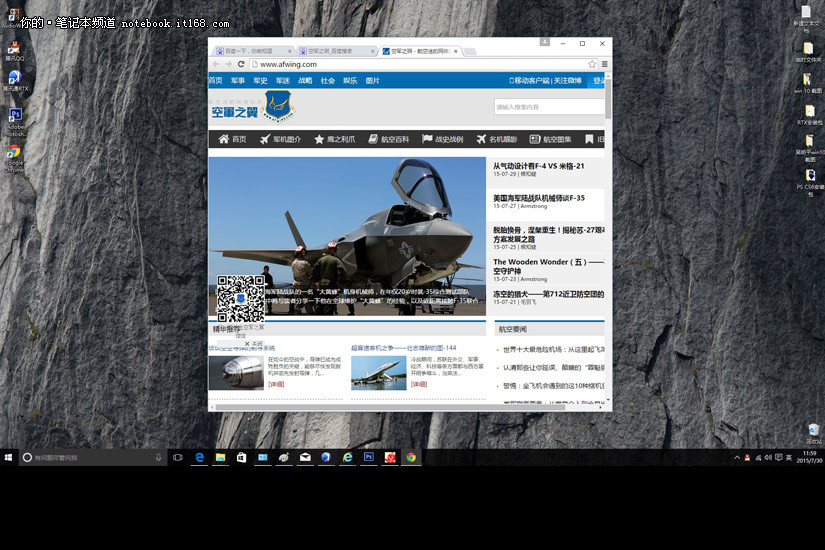Click Chrome icon in taskbar
This screenshot has height=550, width=825.
tap(411, 457)
